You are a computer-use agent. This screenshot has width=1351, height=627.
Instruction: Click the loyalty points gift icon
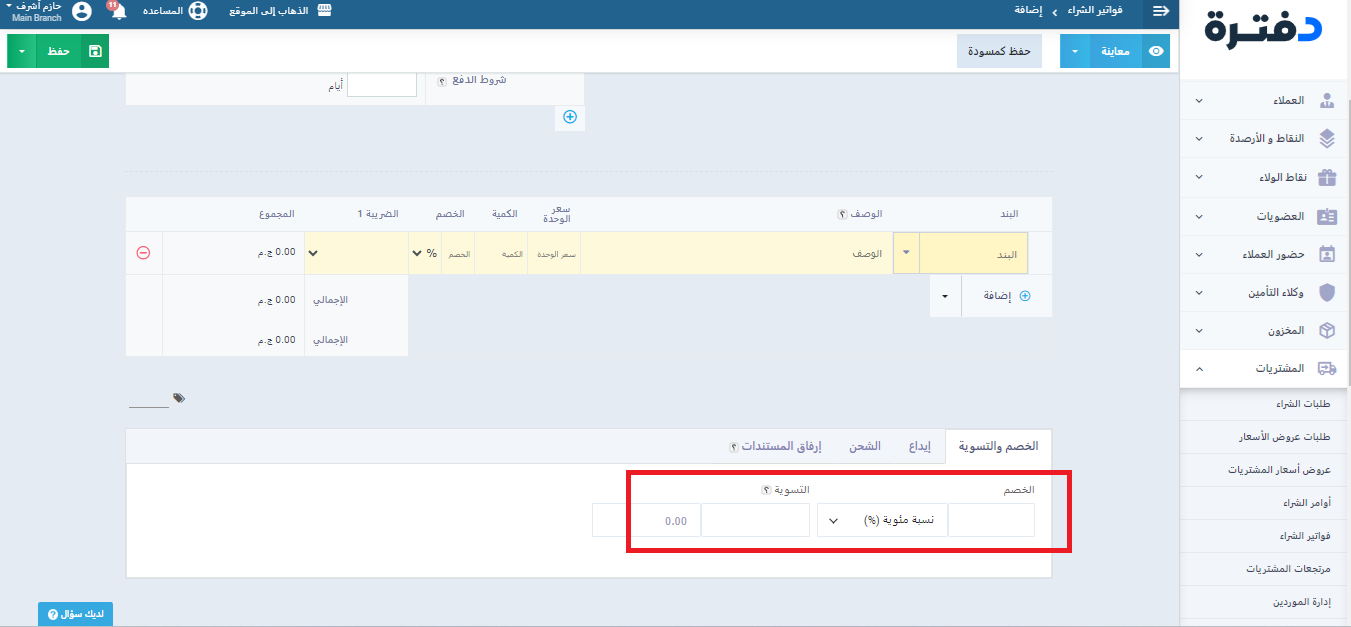pyautogui.click(x=1327, y=177)
